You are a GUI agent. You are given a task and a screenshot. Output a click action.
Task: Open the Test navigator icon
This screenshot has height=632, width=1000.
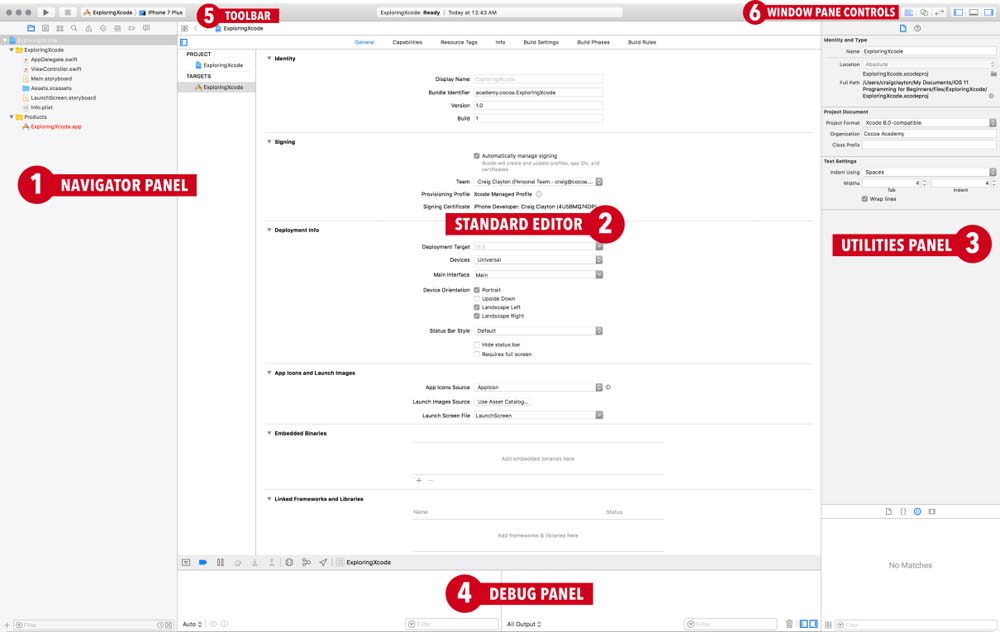(x=103, y=28)
